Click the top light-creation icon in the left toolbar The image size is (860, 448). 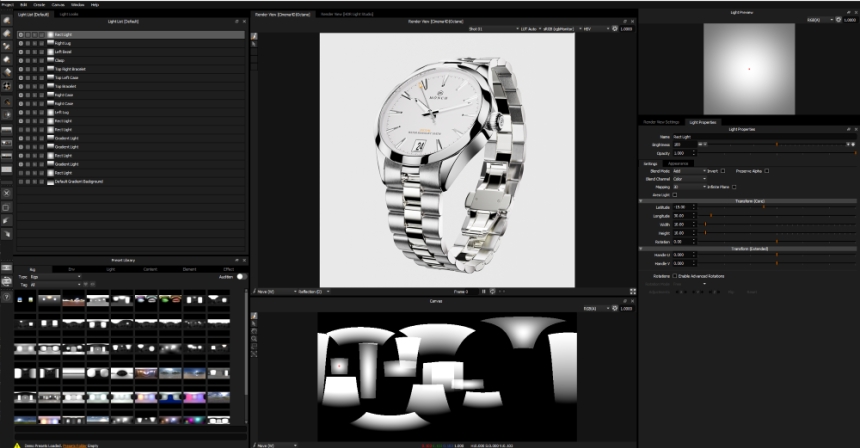tap(6, 20)
